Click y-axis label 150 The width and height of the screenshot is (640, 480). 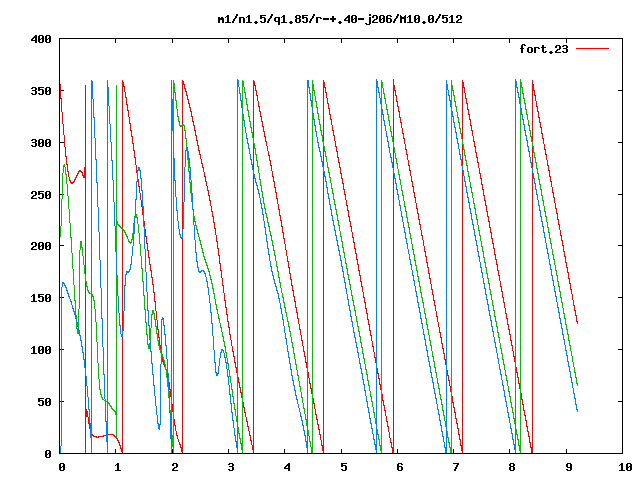[x=41, y=298]
